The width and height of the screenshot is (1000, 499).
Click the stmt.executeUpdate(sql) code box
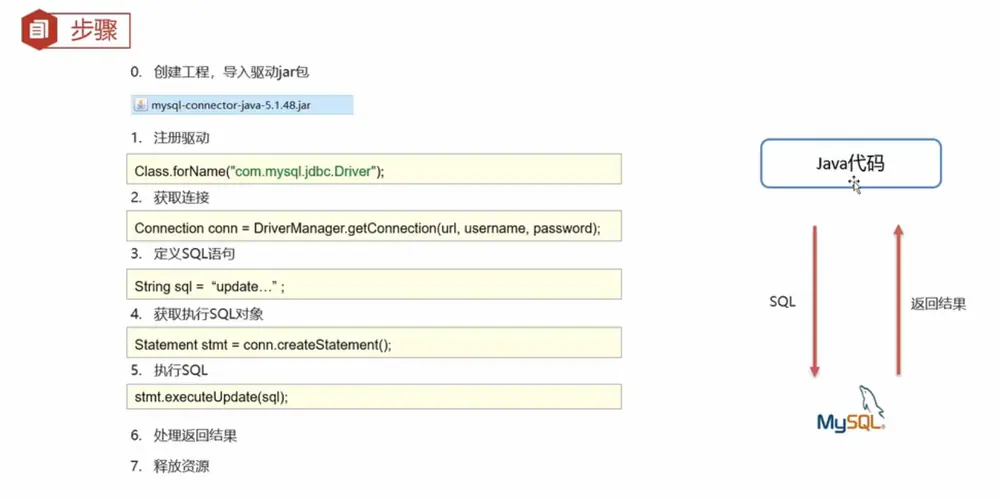[374, 396]
